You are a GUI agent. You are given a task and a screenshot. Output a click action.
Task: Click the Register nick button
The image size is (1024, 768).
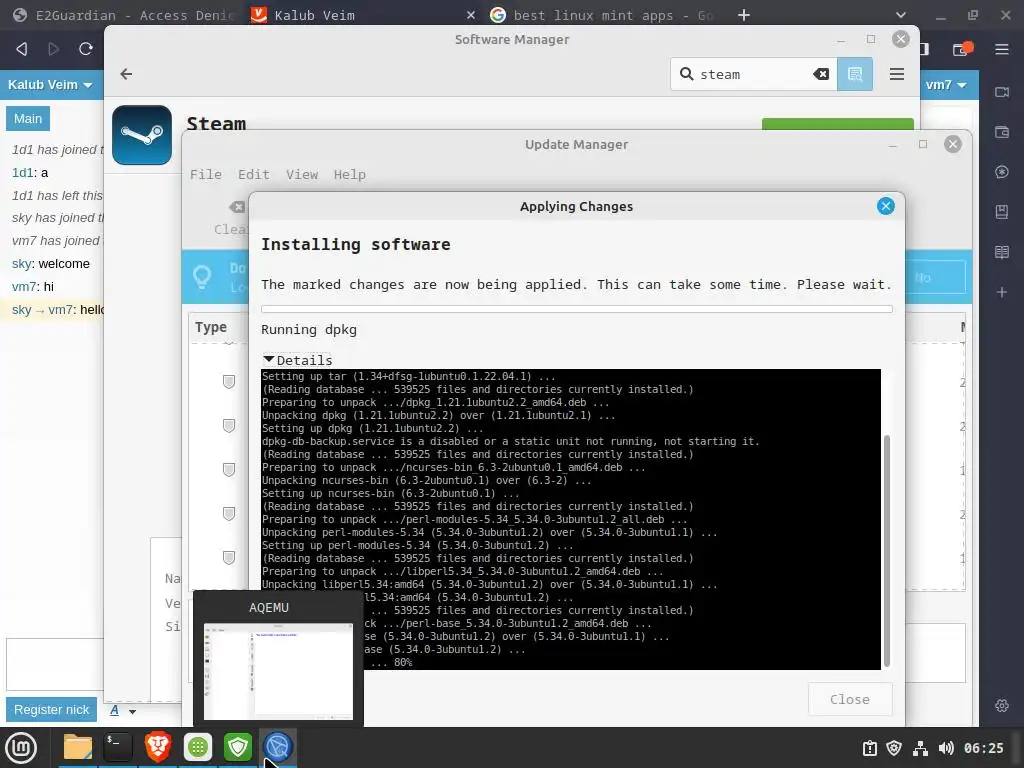(x=52, y=710)
